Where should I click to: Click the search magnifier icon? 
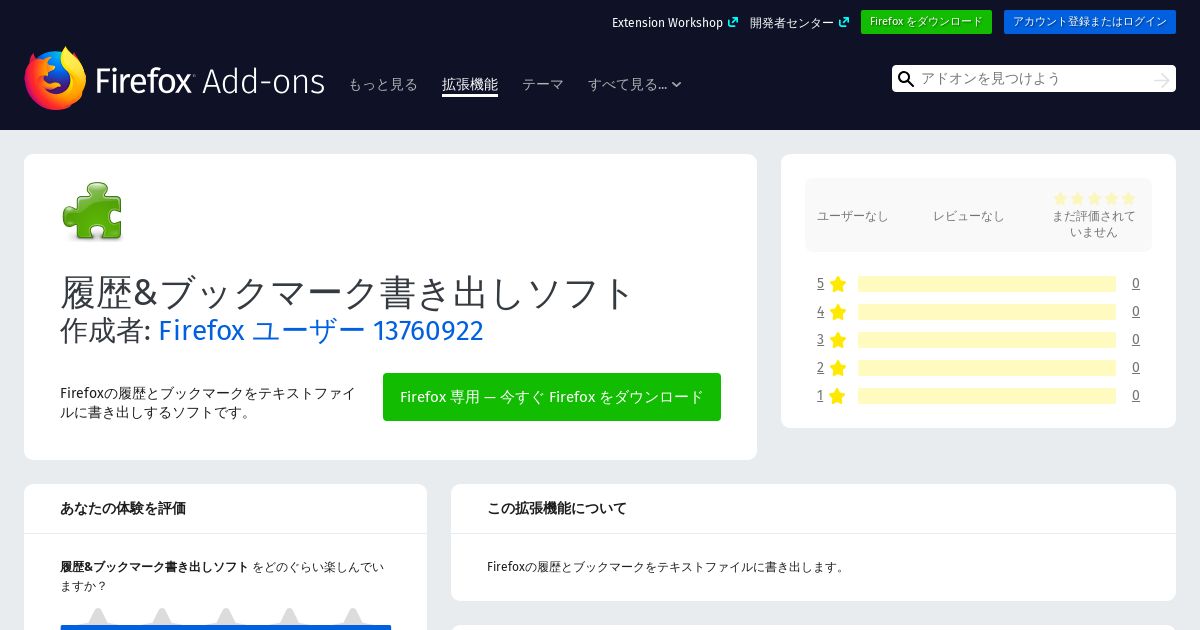906,79
